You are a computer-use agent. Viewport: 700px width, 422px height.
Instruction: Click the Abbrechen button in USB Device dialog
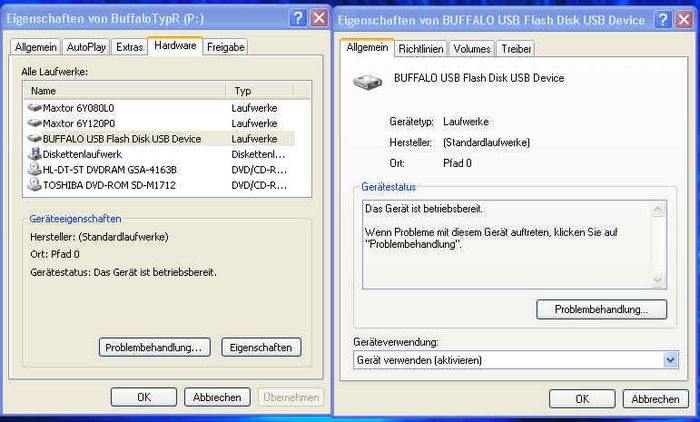[655, 399]
